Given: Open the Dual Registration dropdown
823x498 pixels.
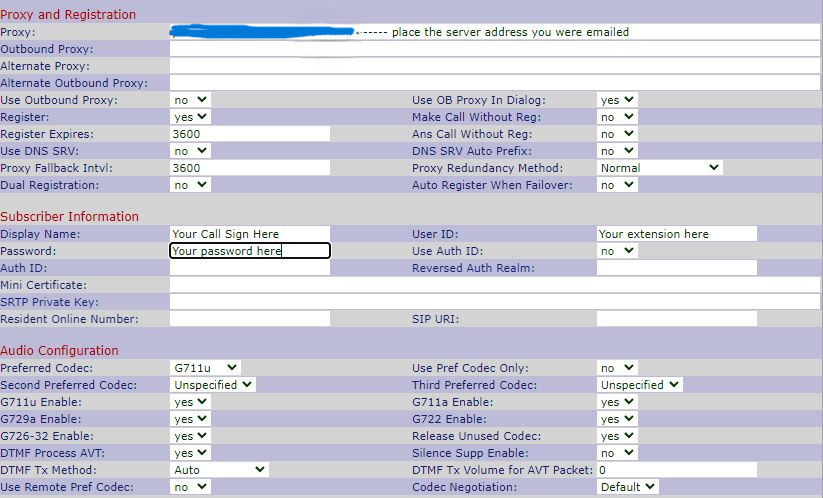Looking at the screenshot, I should [190, 185].
